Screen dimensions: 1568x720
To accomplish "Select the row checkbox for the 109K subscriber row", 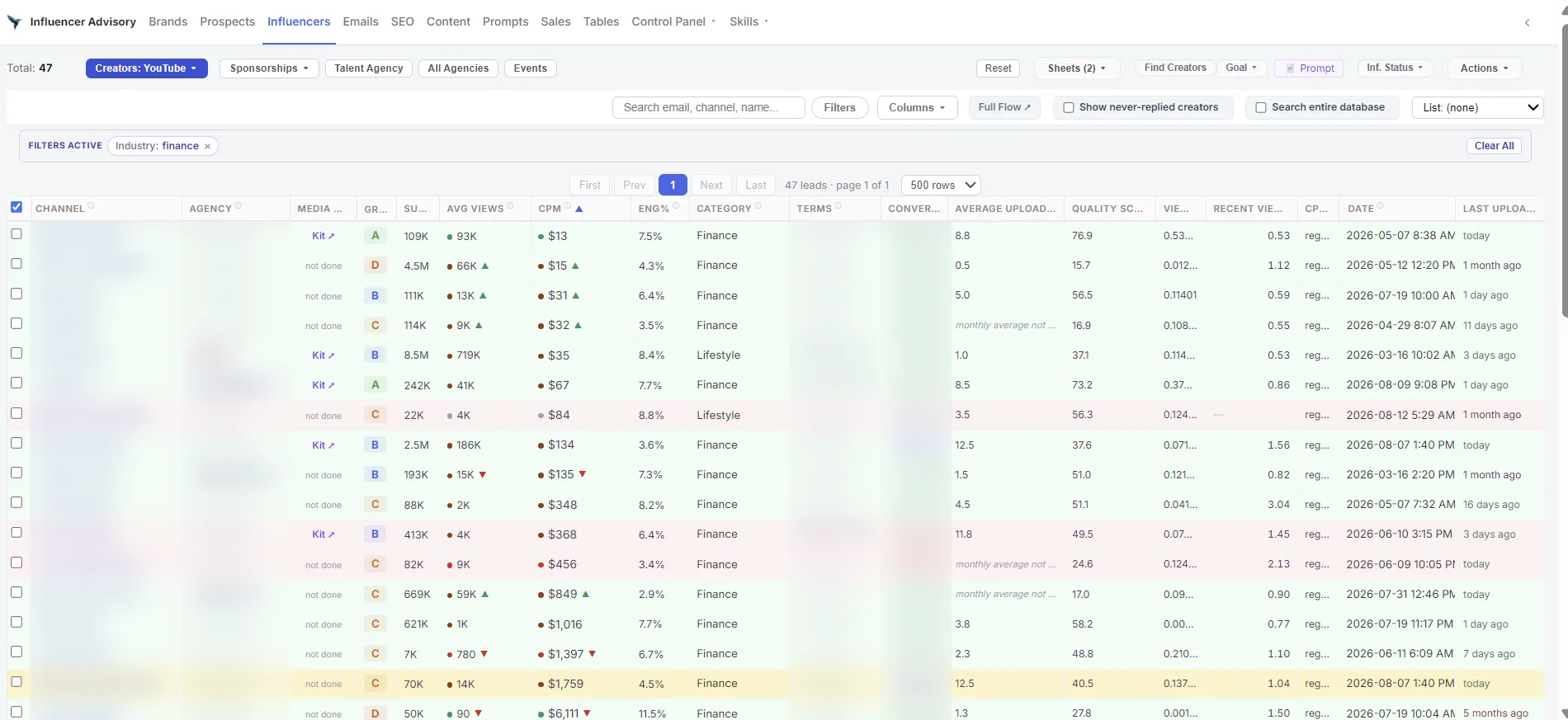I will click(17, 234).
